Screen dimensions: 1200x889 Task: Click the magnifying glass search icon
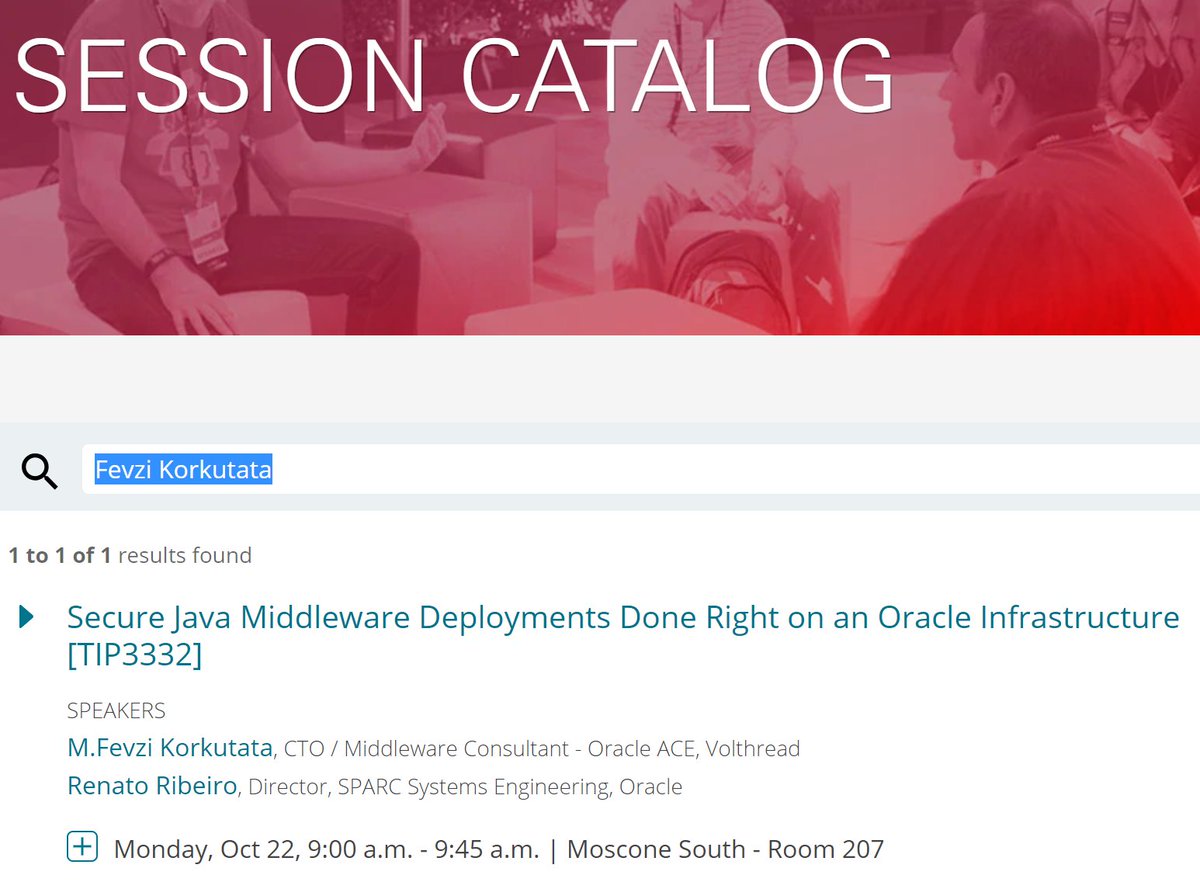pos(40,469)
